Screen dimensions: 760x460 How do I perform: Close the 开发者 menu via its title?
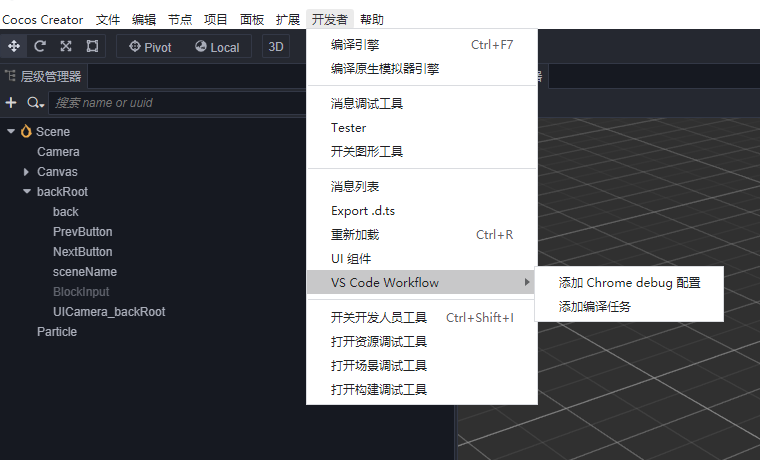(330, 19)
